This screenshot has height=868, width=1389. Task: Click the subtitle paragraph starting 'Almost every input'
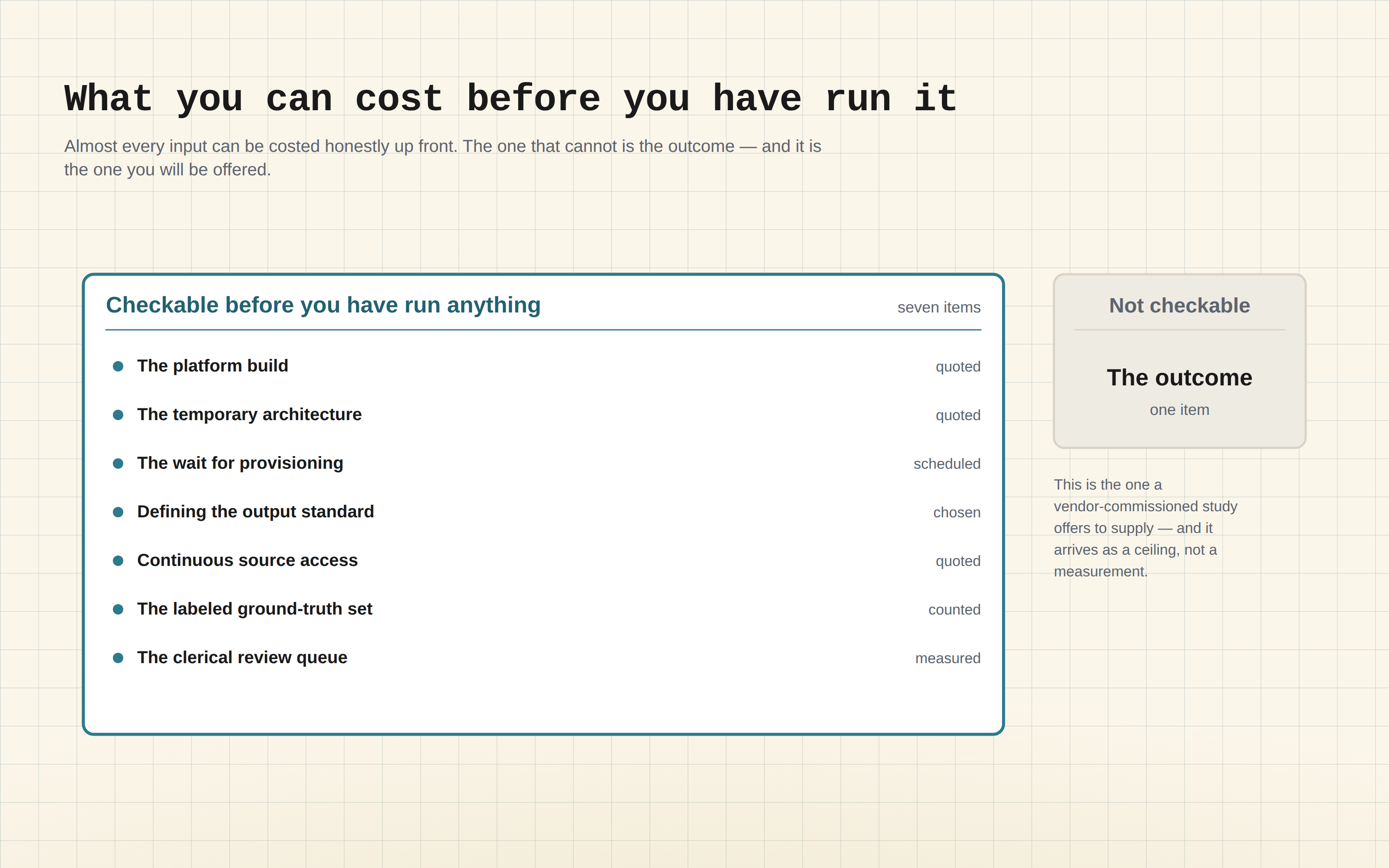point(443,158)
